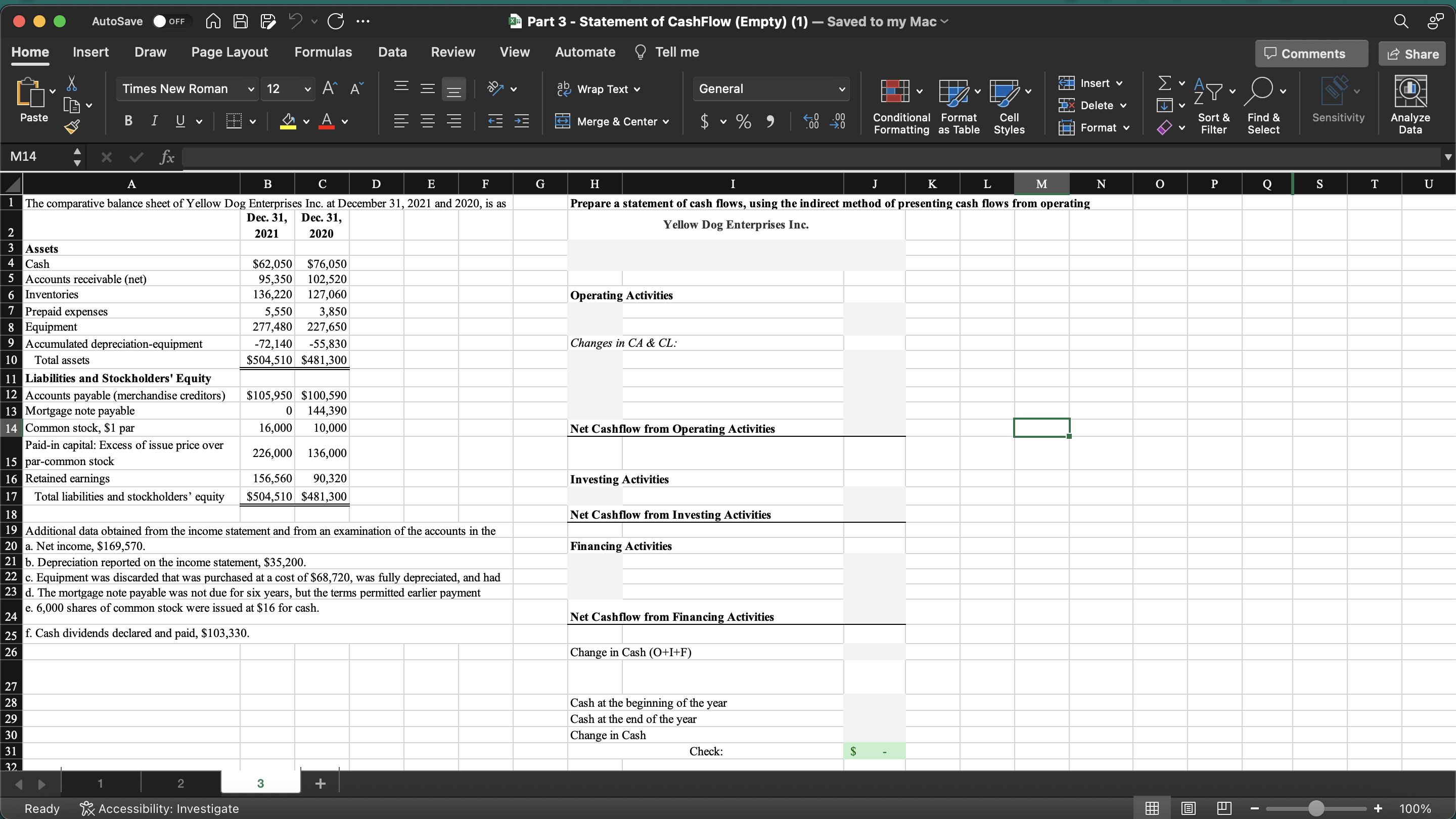Open Conditional Formatting

click(895, 91)
